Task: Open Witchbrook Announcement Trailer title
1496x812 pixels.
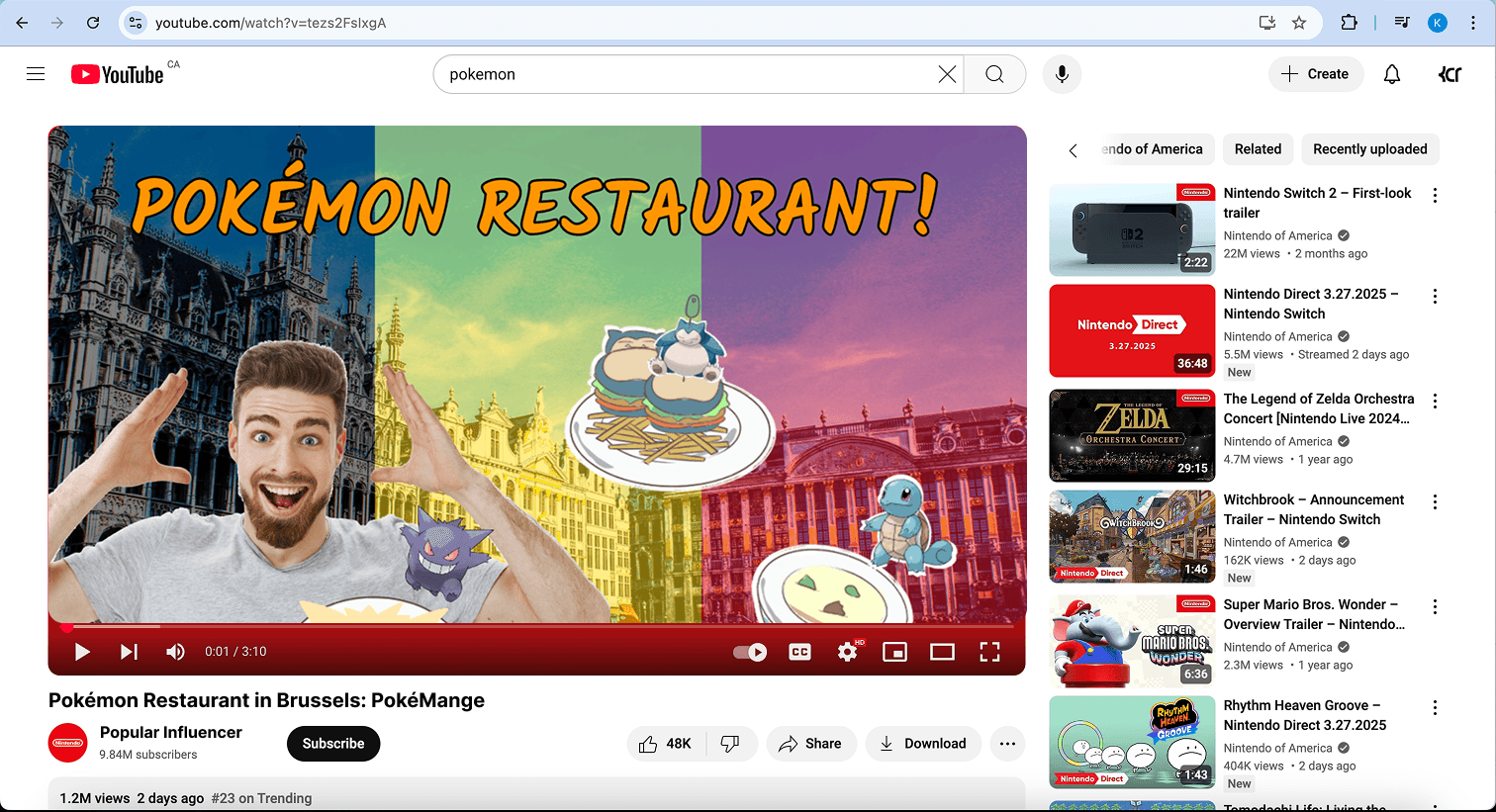Action: (x=1314, y=509)
